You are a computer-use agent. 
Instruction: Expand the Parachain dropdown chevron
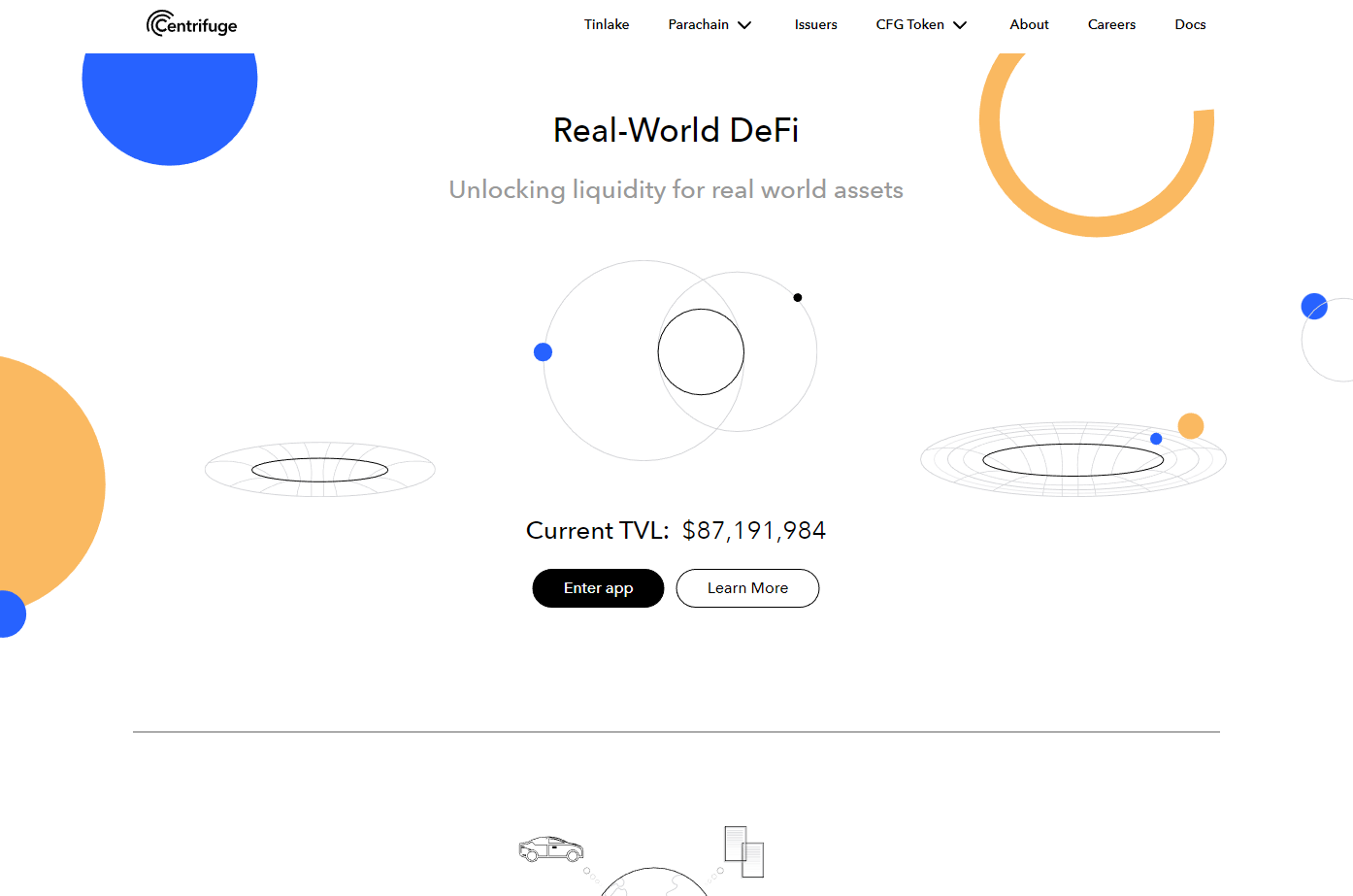pos(744,25)
